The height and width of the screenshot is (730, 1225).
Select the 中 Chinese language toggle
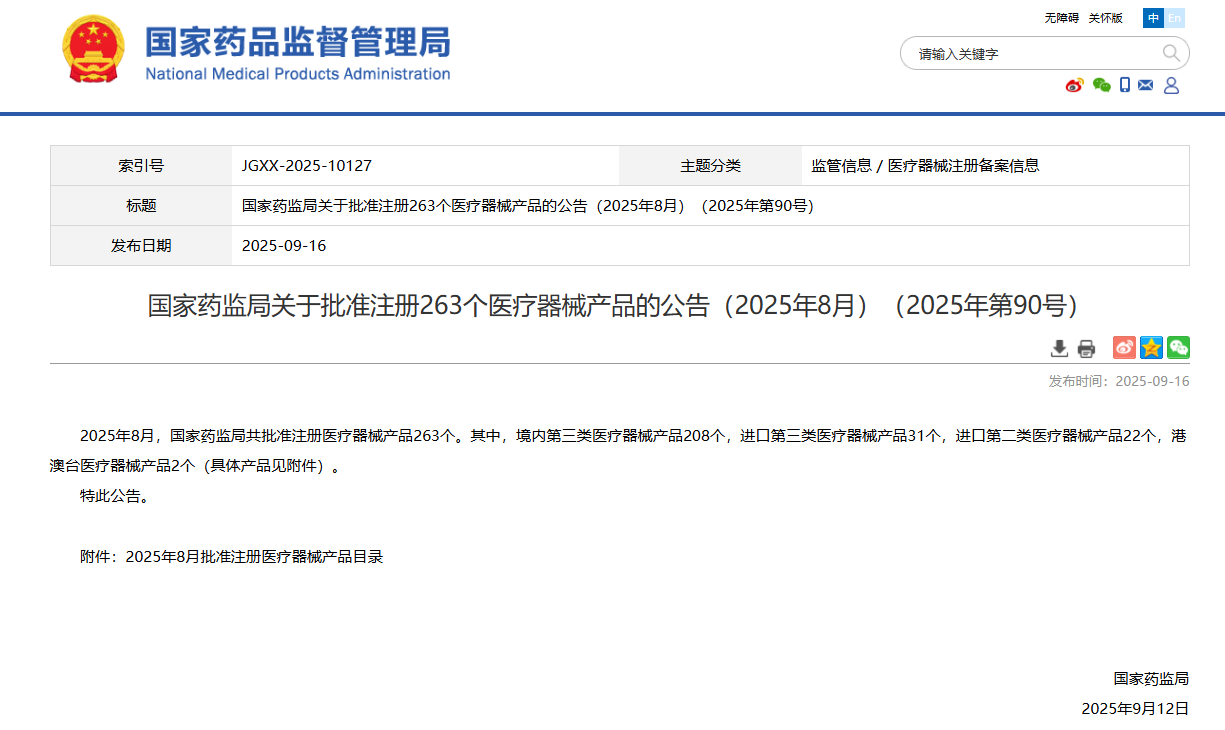click(1154, 18)
